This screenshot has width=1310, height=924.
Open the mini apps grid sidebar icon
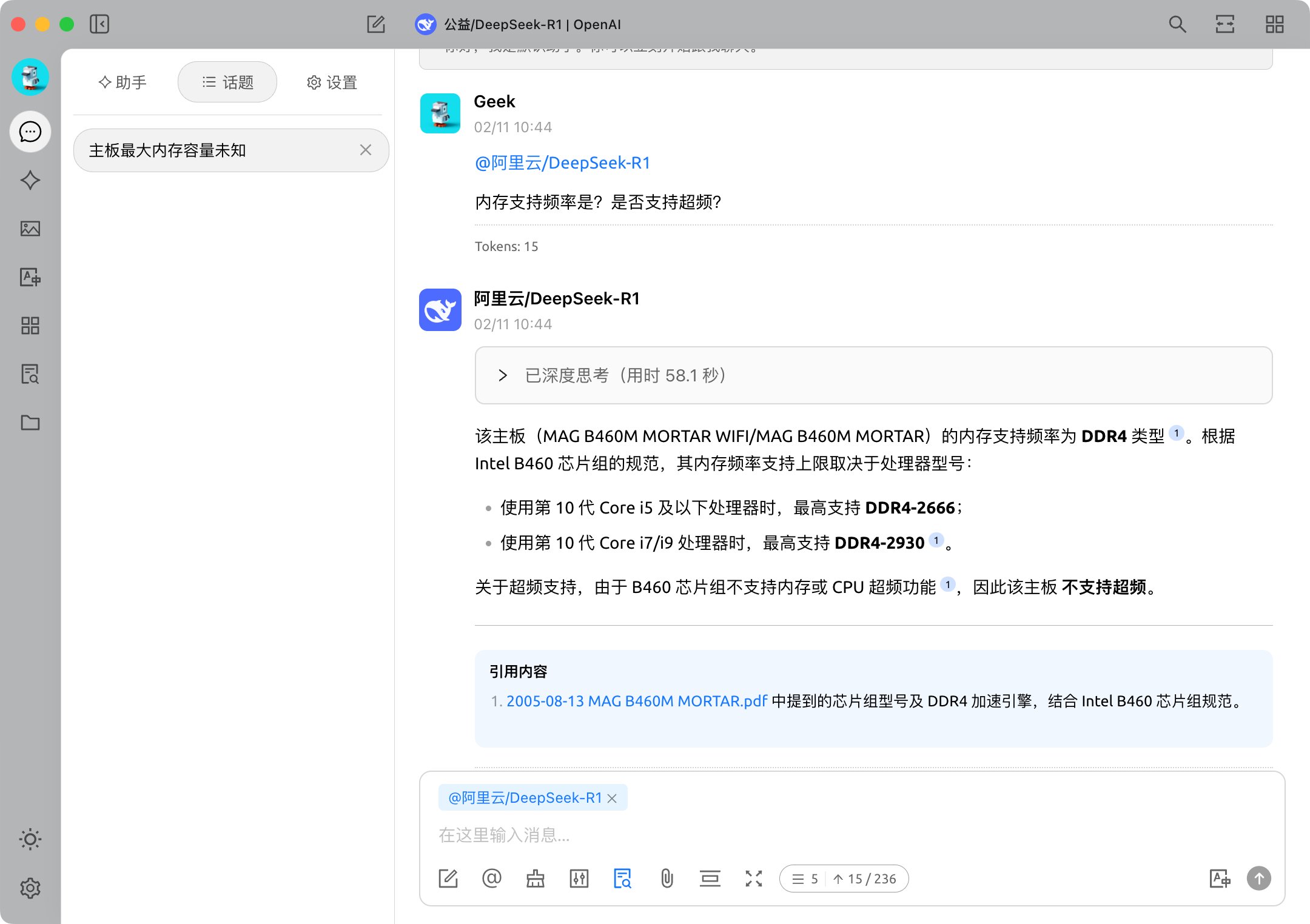click(x=30, y=326)
